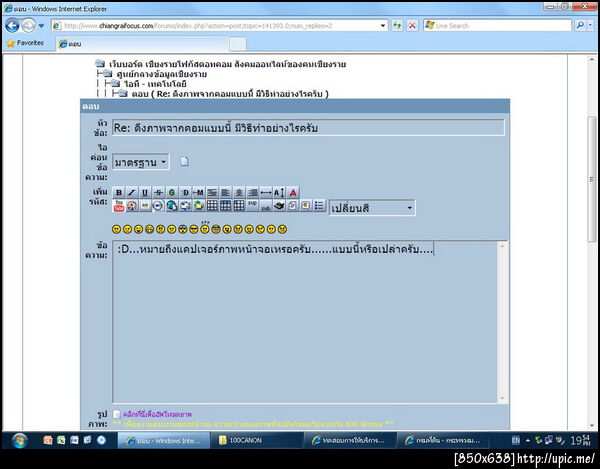
Task: Click the message box scroll down arrow
Action: (x=502, y=399)
